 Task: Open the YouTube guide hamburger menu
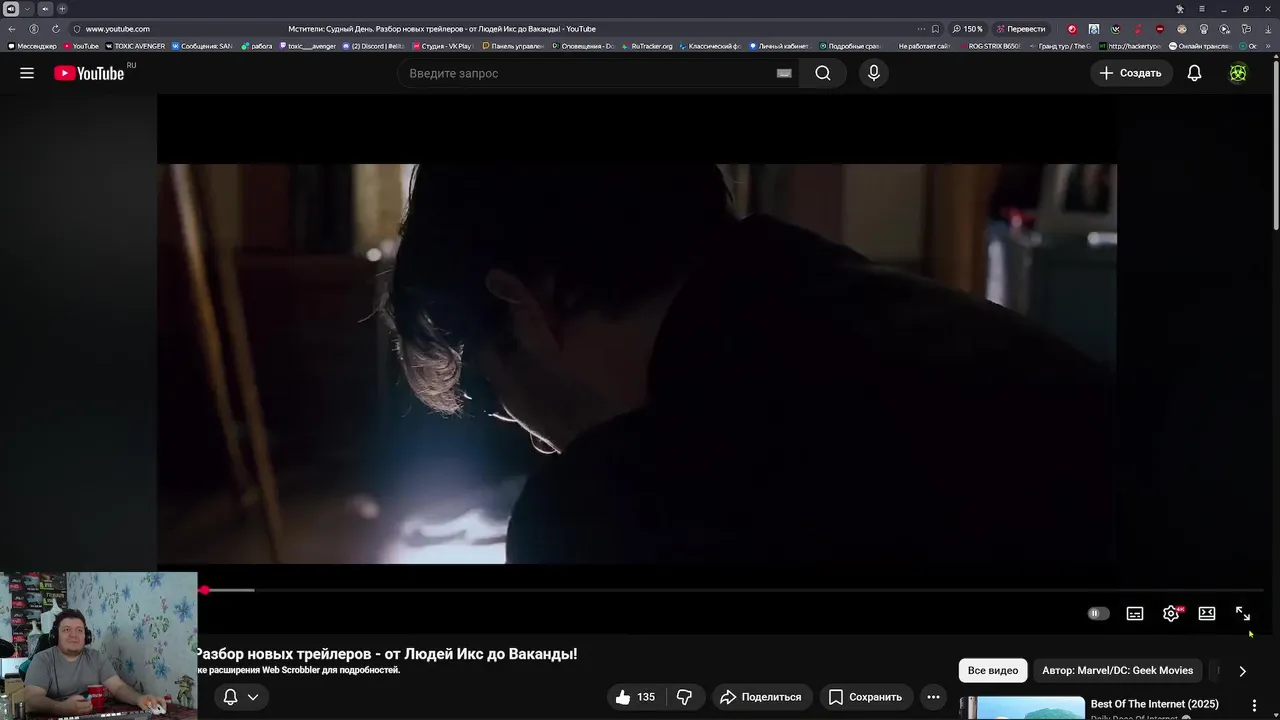[x=27, y=73]
